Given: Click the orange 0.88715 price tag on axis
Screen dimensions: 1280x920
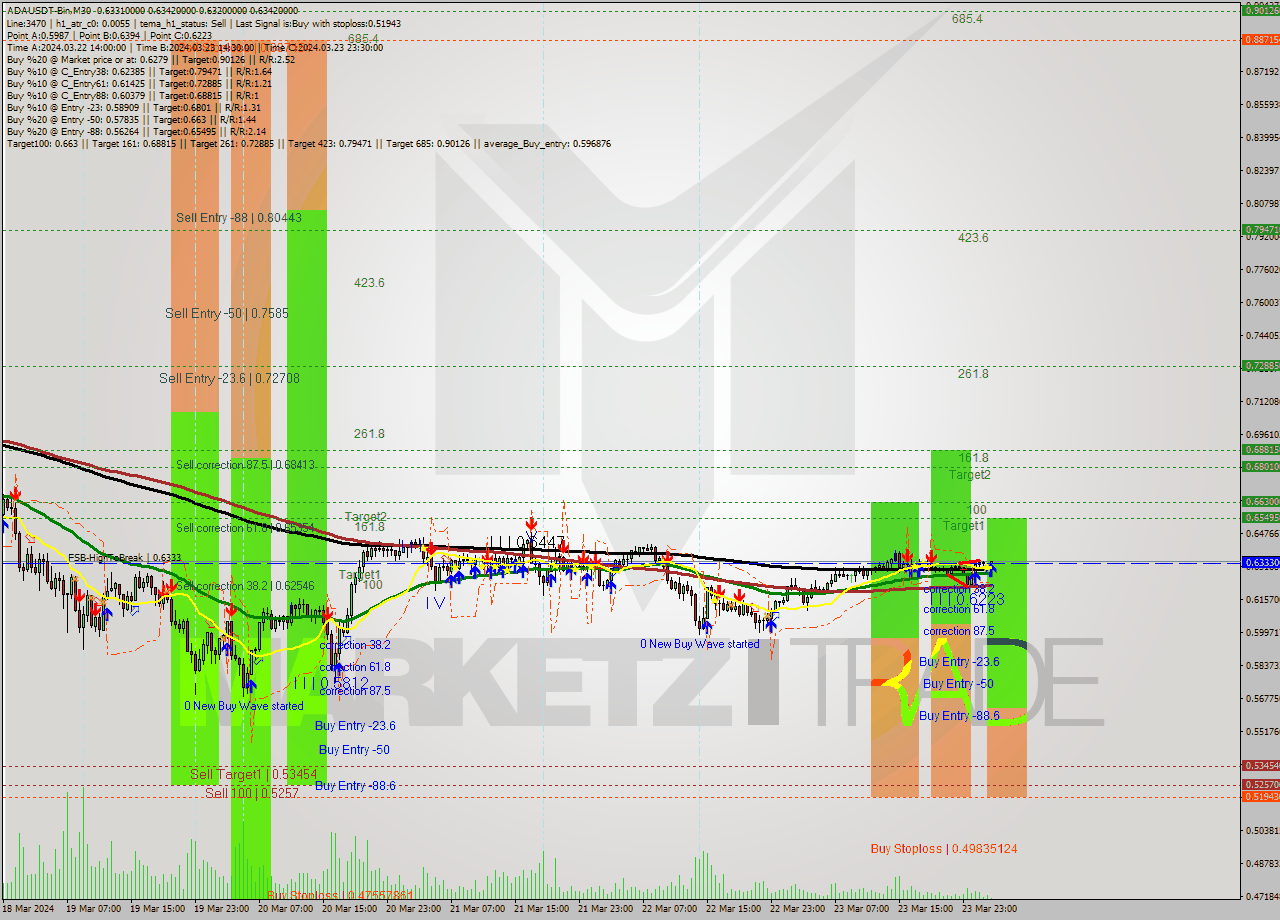Looking at the screenshot, I should point(1260,40).
